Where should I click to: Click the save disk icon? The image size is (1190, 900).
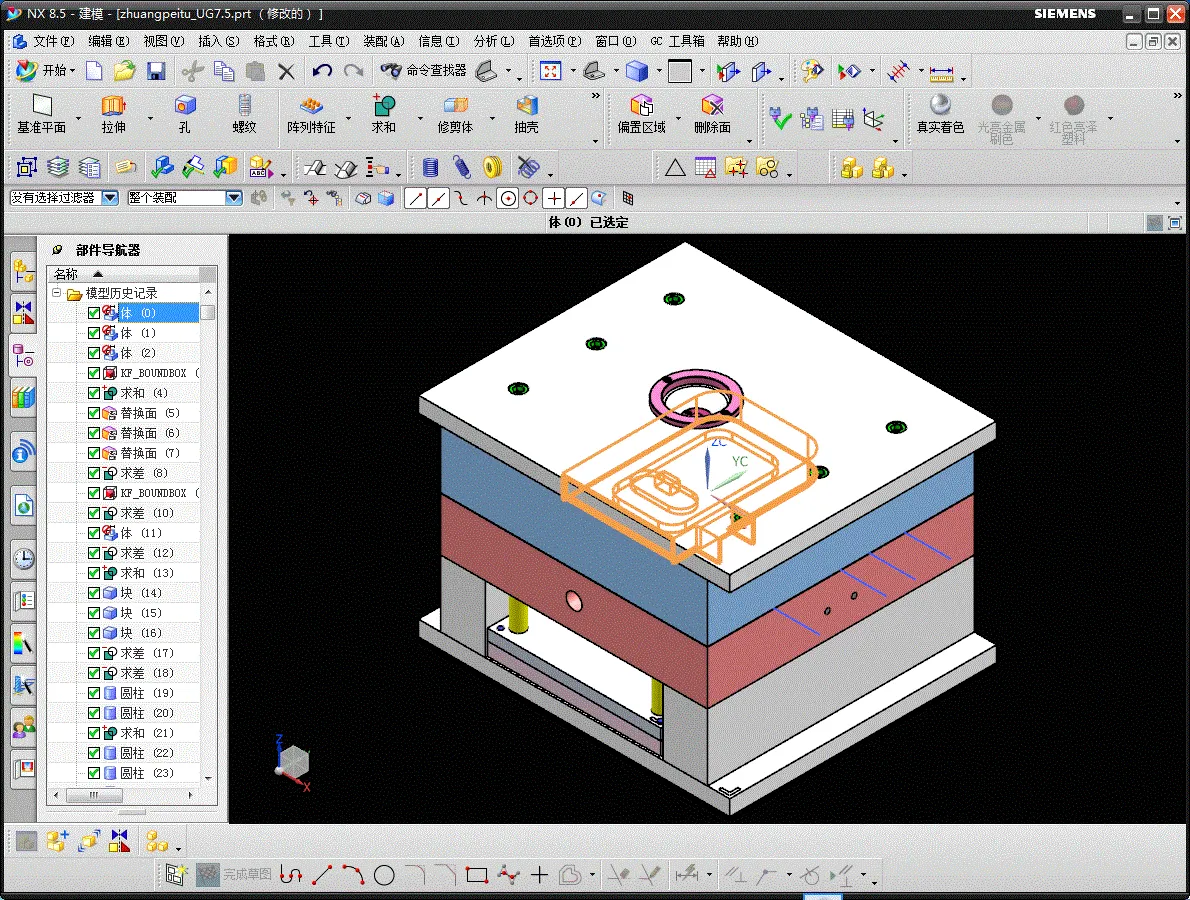[156, 71]
